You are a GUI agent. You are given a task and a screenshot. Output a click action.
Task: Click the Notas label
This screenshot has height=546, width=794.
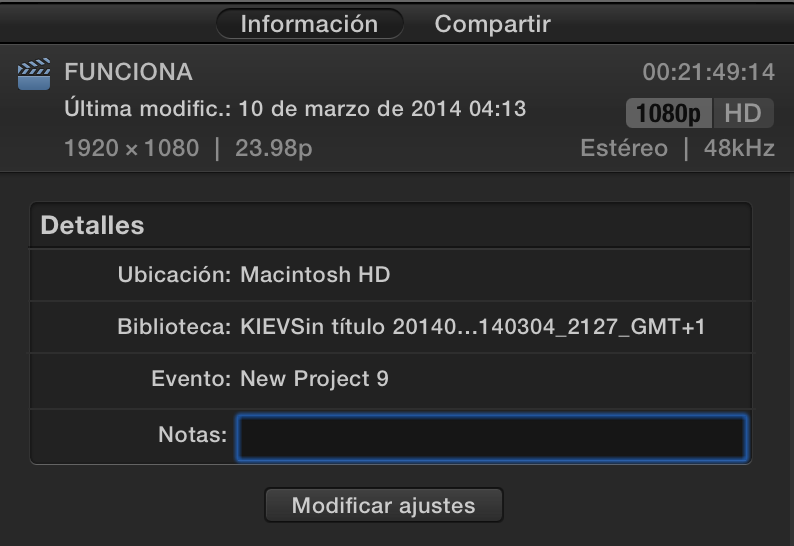click(x=192, y=435)
